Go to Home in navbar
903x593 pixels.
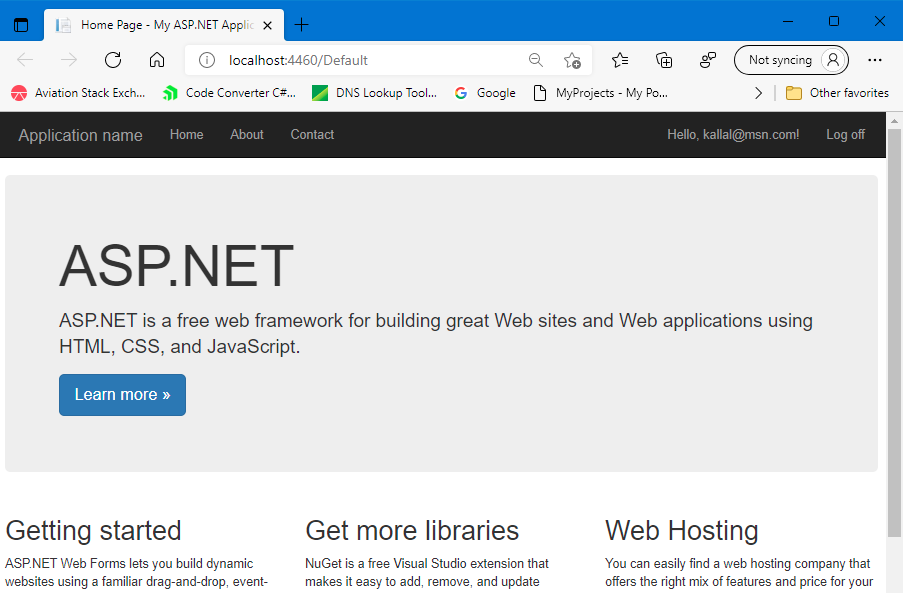[187, 135]
